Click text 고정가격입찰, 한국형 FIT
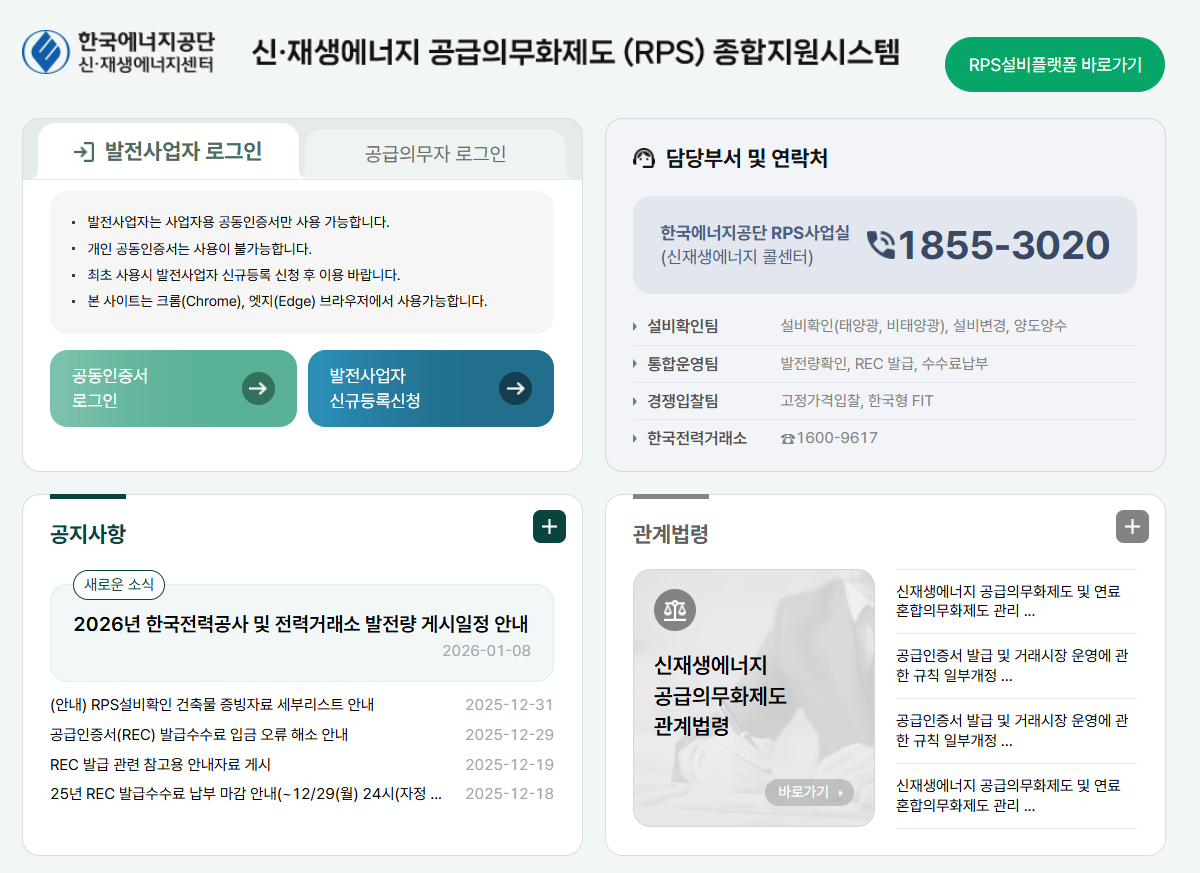1200x873 pixels. [x=857, y=401]
